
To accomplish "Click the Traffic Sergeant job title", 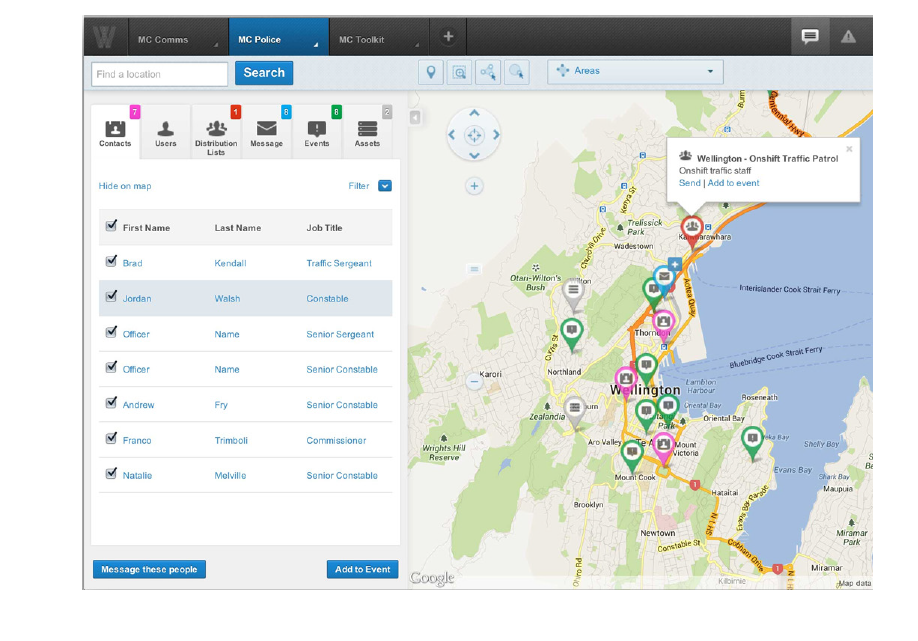I will (x=339, y=263).
